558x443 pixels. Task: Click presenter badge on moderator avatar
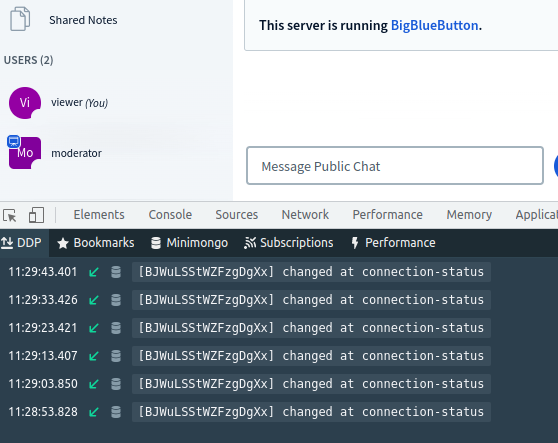coord(14,142)
